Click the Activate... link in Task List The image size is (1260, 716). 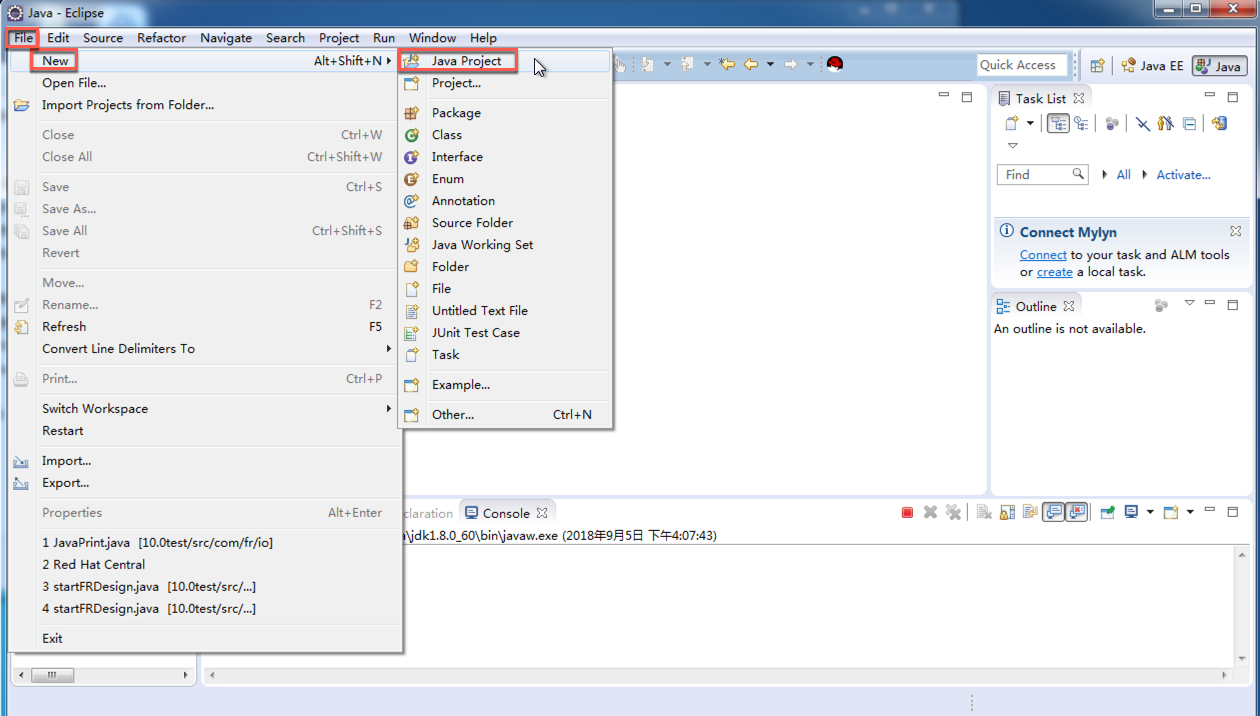(x=1184, y=175)
